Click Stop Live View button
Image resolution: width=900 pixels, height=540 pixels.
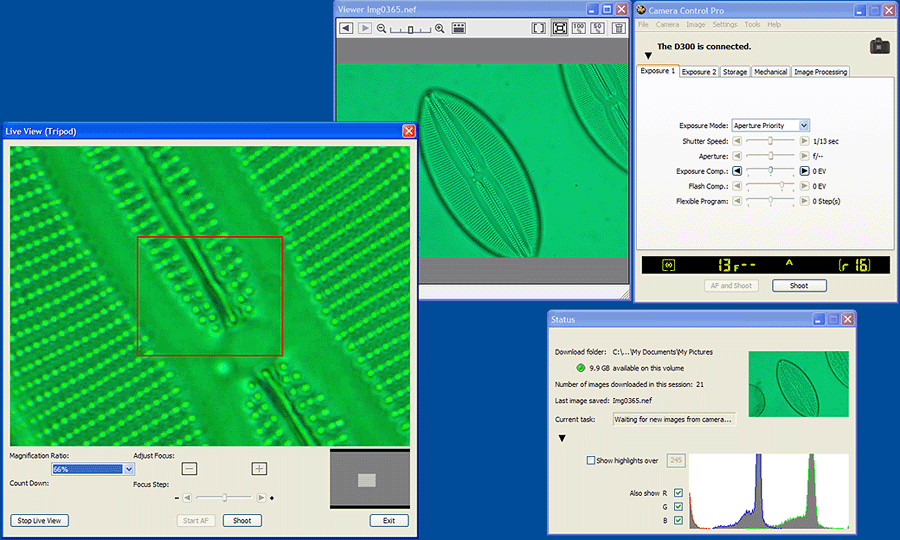pyautogui.click(x=39, y=520)
